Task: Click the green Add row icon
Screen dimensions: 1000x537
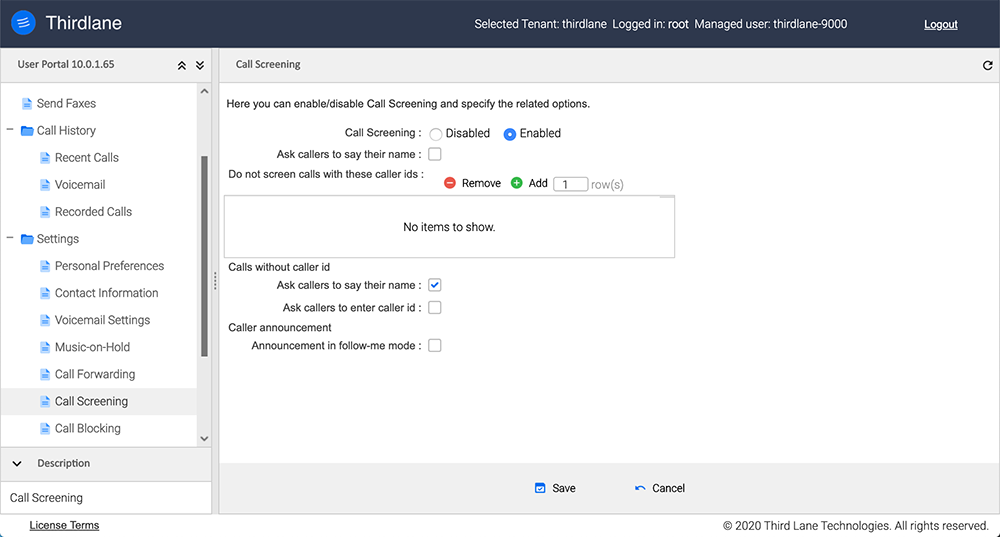Action: (517, 183)
